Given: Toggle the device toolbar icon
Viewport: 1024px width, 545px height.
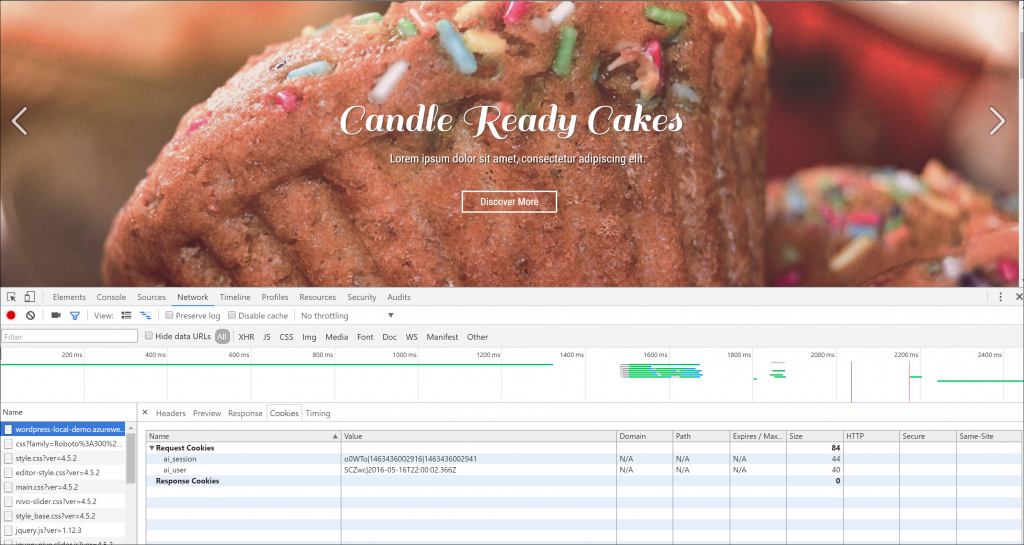Looking at the screenshot, I should point(30,297).
